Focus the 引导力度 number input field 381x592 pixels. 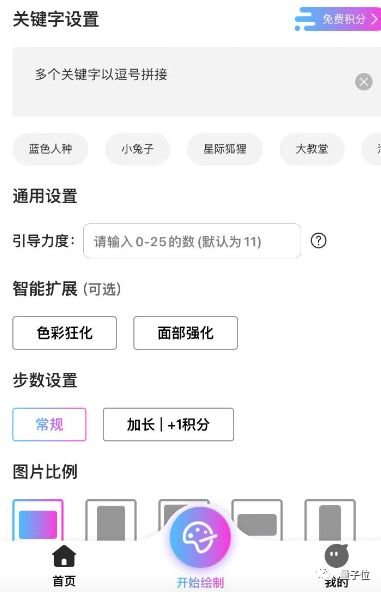pyautogui.click(x=192, y=241)
